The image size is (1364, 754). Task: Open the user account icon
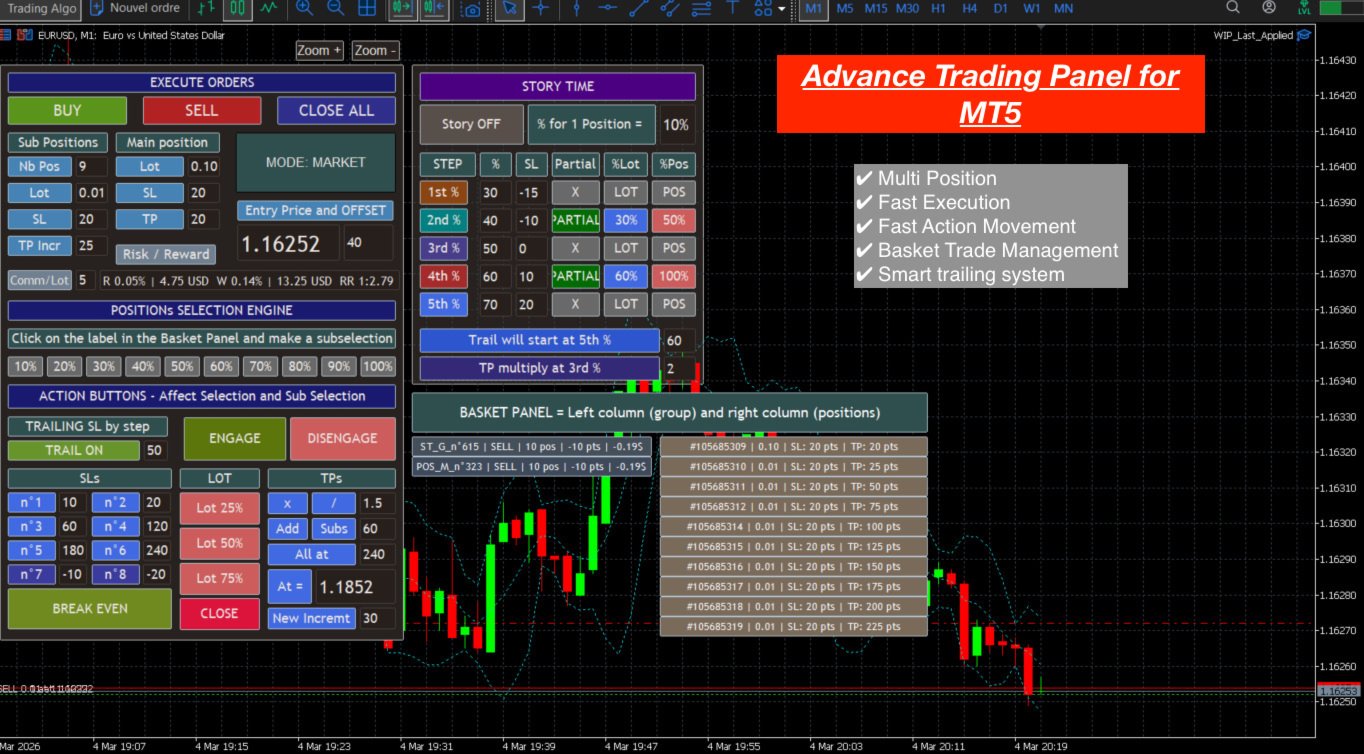tap(1269, 7)
